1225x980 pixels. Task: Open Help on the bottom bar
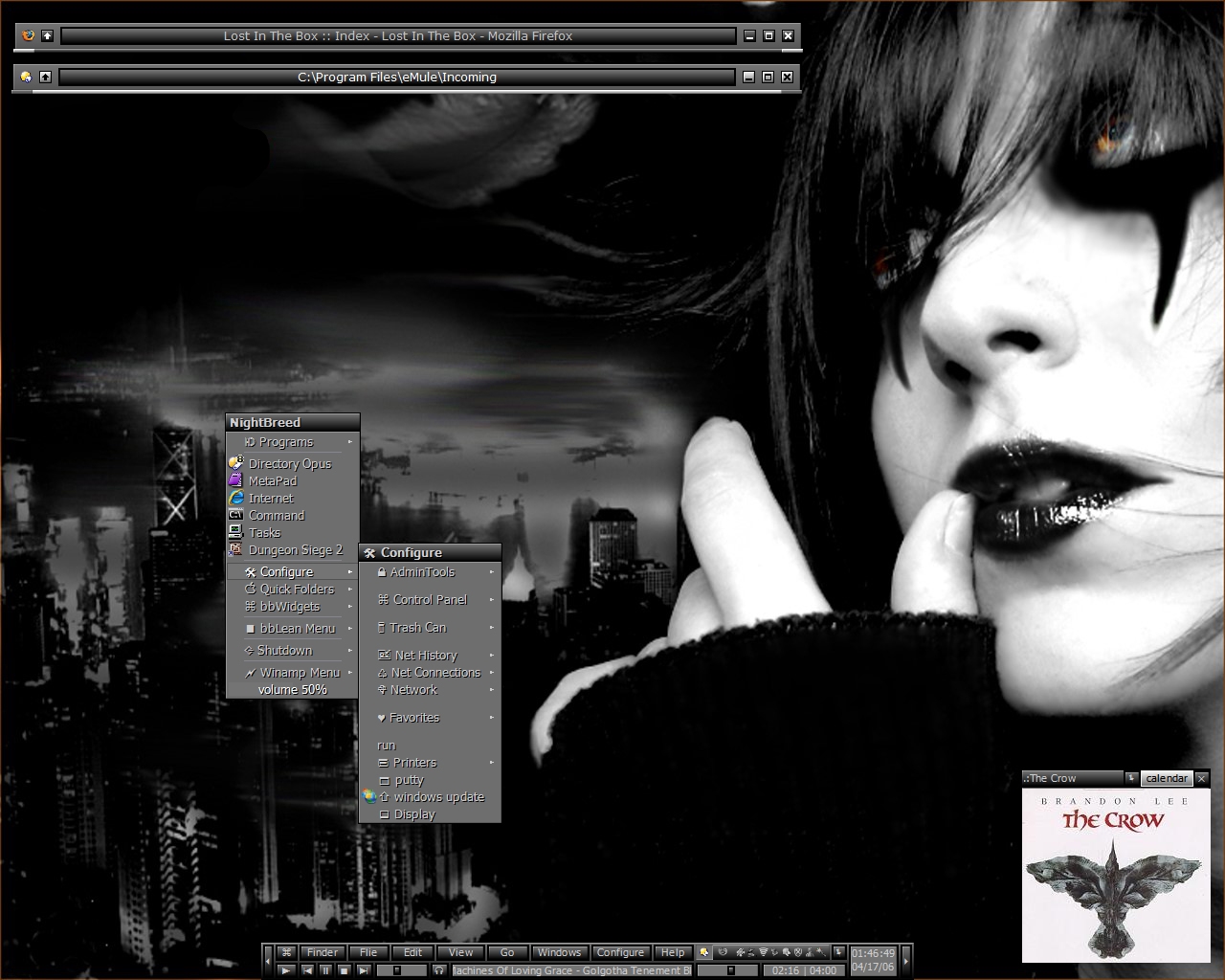tap(673, 952)
